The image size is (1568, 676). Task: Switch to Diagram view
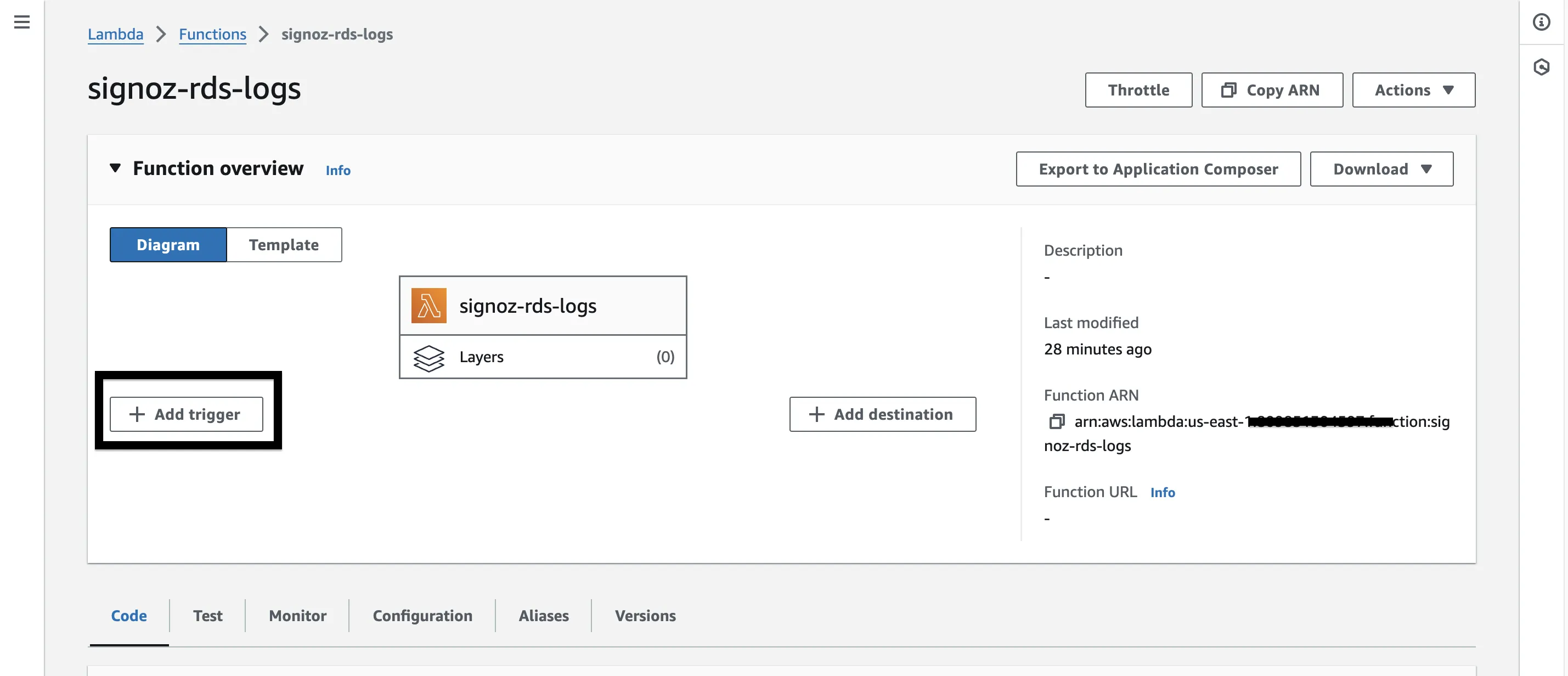pyautogui.click(x=168, y=245)
